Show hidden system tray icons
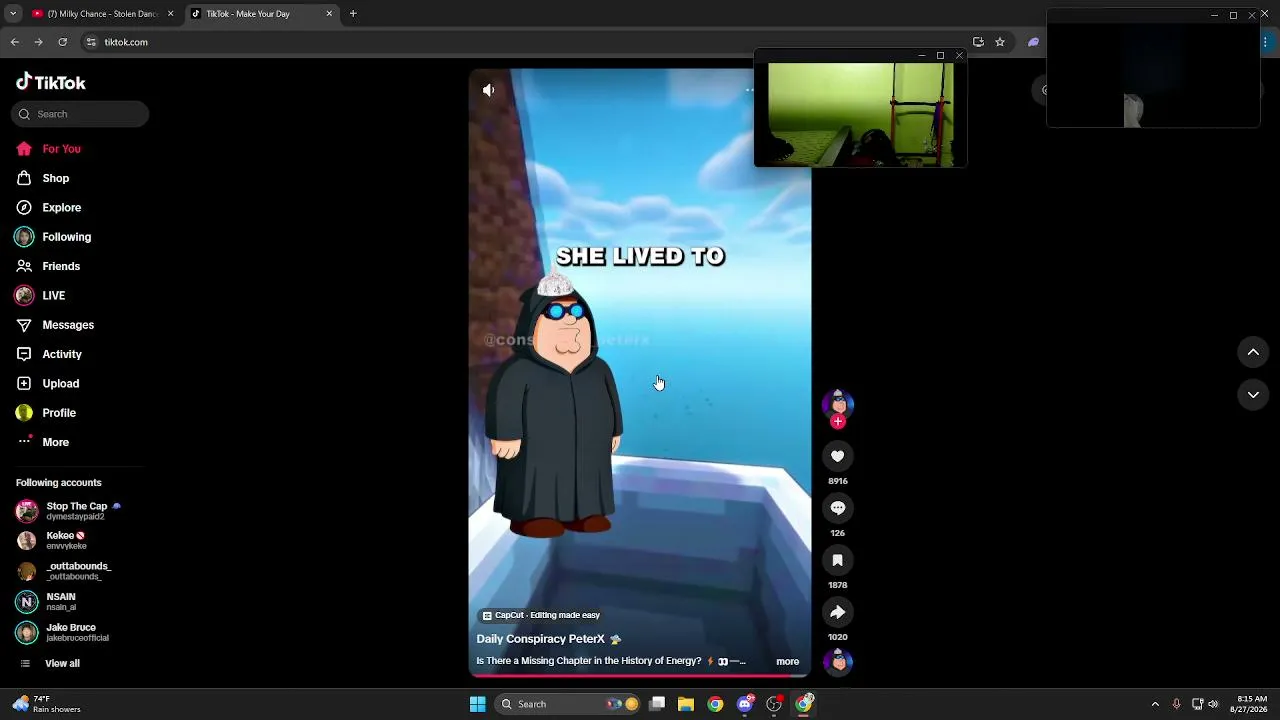 click(x=1155, y=704)
